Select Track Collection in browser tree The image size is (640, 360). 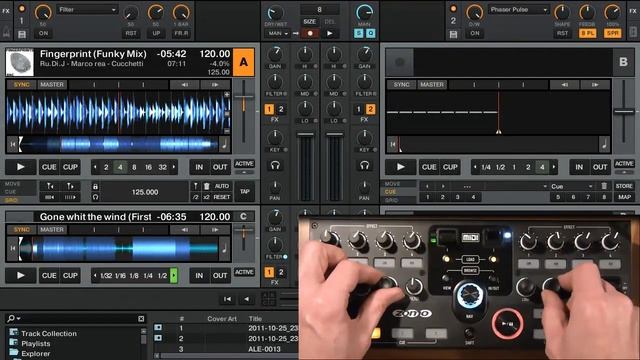pyautogui.click(x=49, y=333)
